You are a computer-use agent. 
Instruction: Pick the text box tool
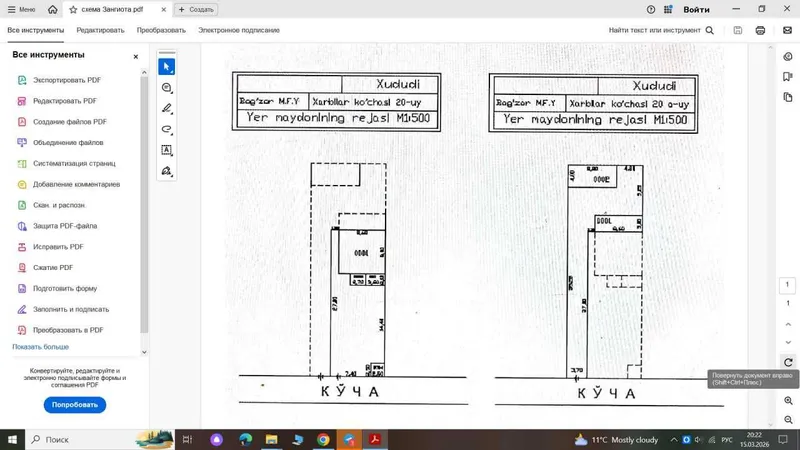(166, 150)
